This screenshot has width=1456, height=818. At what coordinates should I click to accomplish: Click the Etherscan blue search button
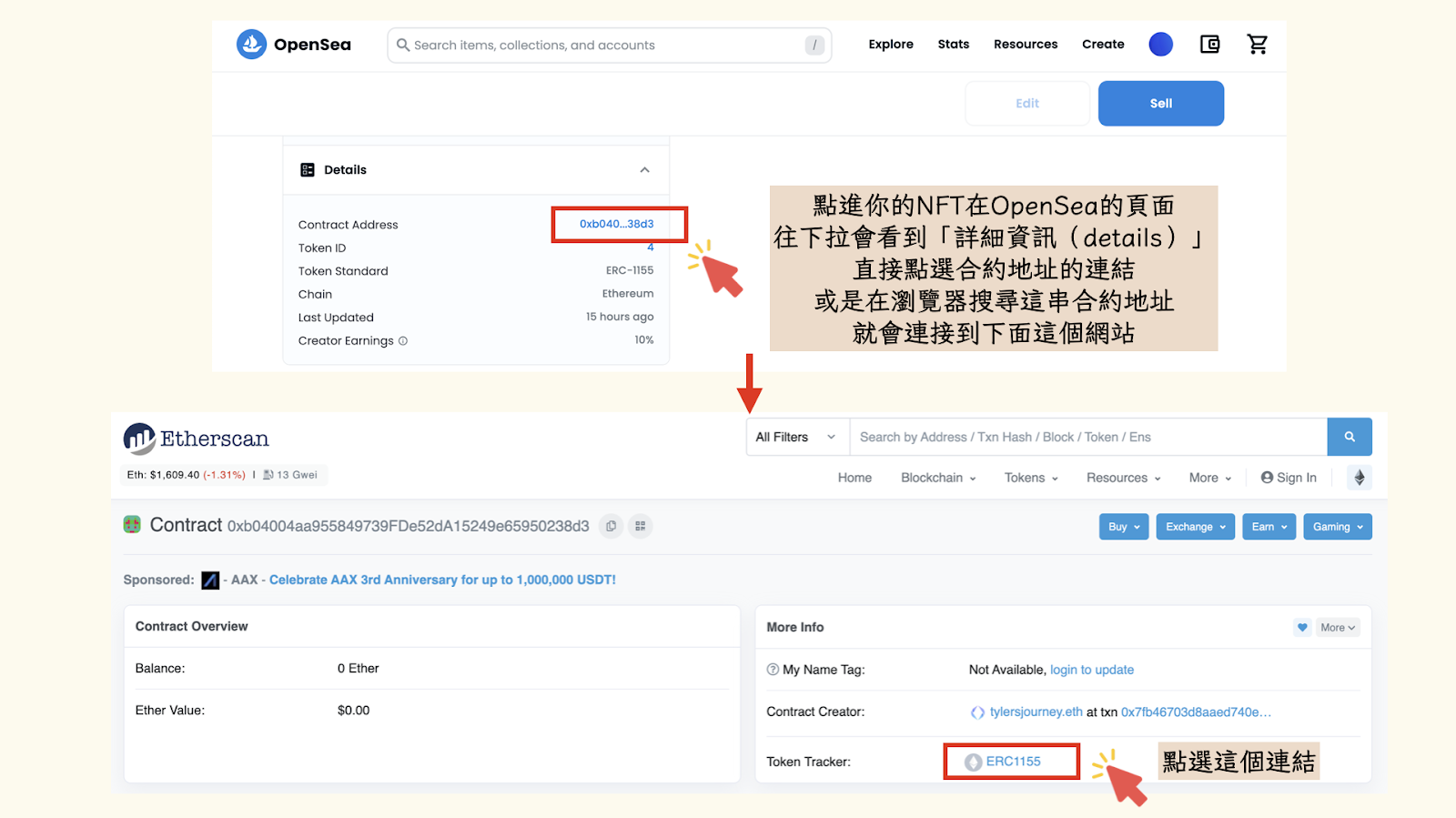pyautogui.click(x=1350, y=437)
